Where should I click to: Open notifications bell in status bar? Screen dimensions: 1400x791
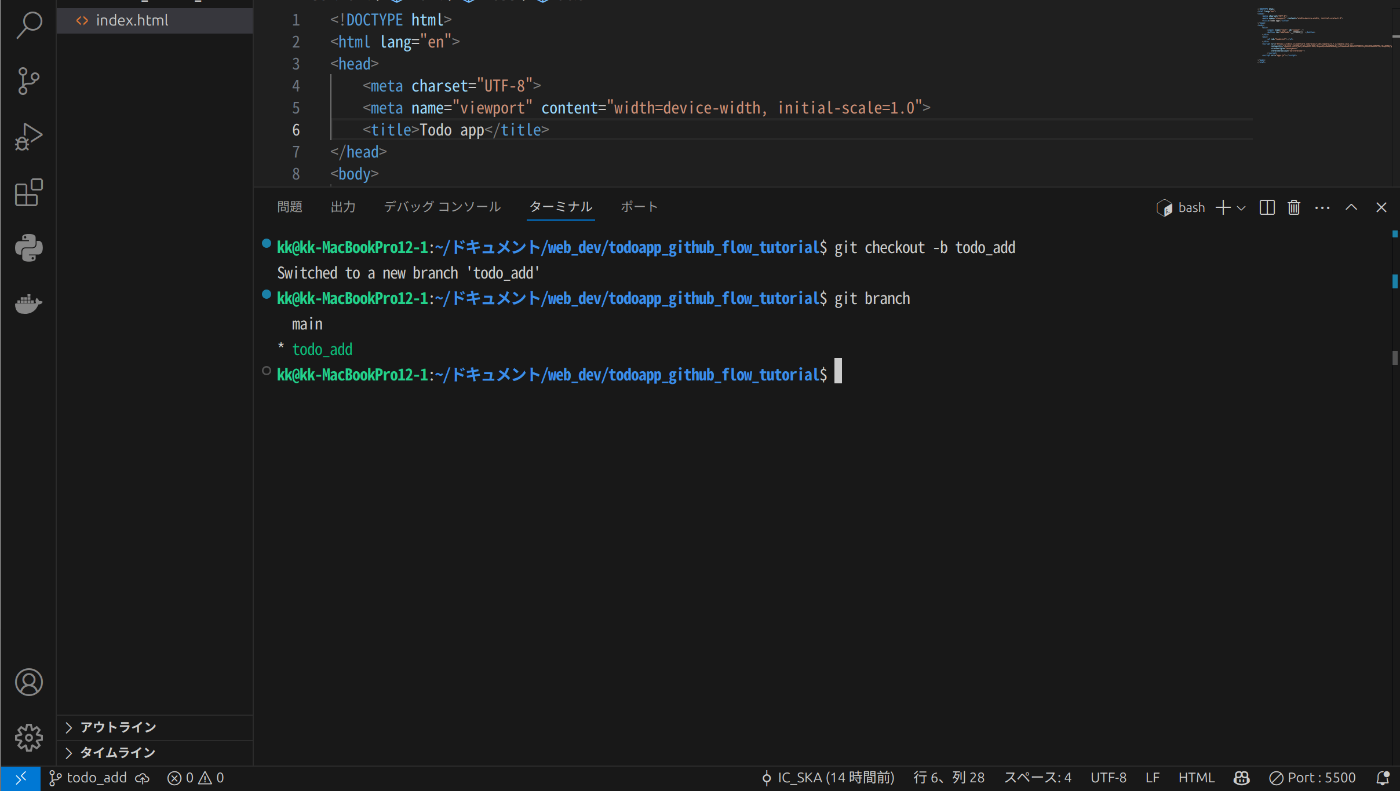tap(1383, 778)
